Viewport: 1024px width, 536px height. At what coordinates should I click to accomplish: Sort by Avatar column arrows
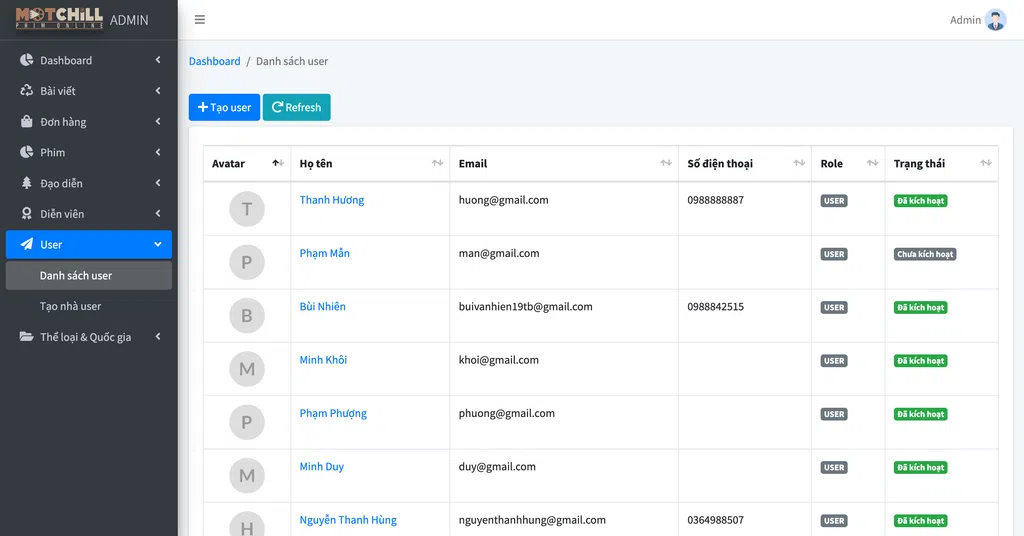(278, 163)
